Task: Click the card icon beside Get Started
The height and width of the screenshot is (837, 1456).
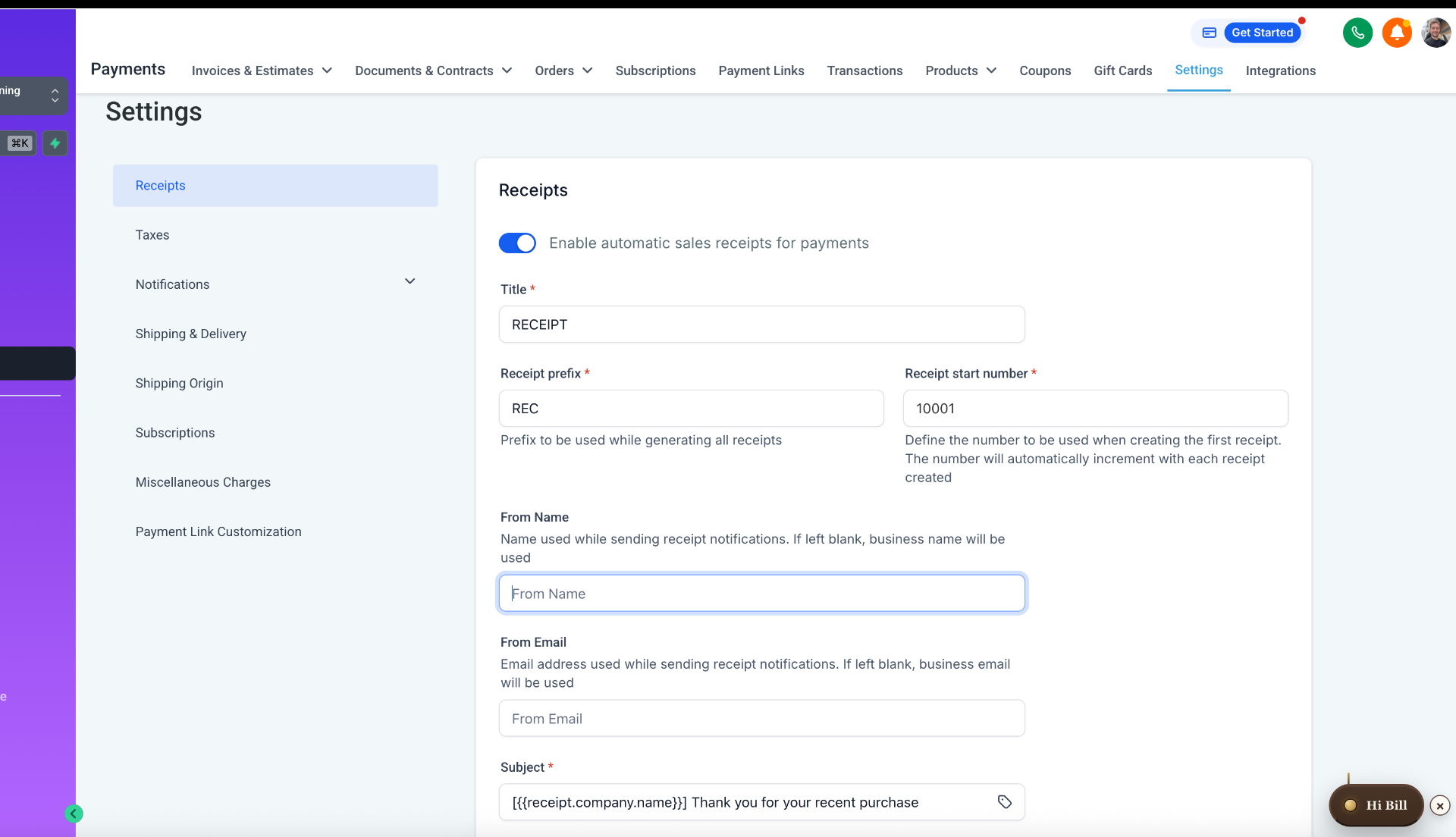Action: coord(1210,33)
